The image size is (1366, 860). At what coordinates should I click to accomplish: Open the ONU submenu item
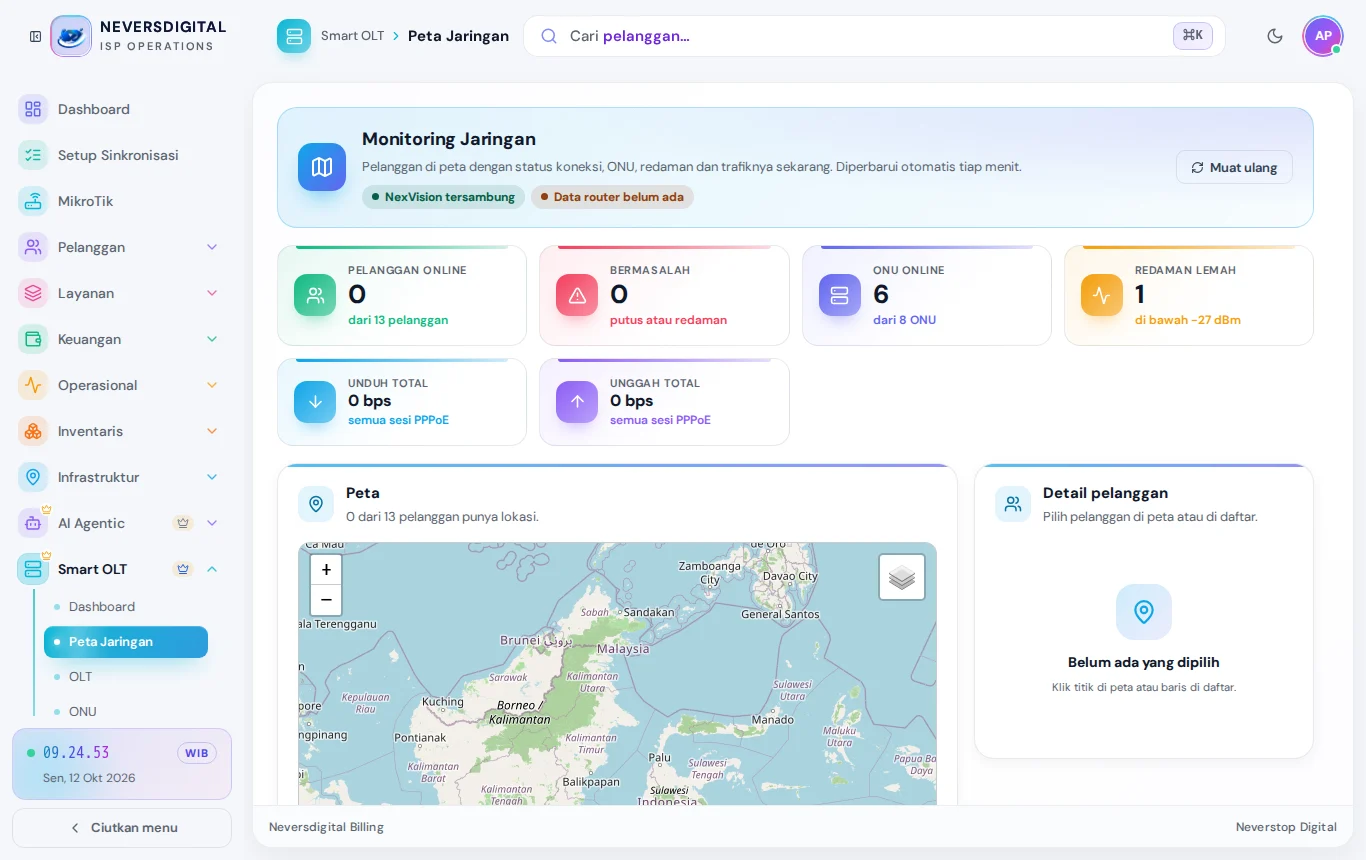(x=126, y=712)
